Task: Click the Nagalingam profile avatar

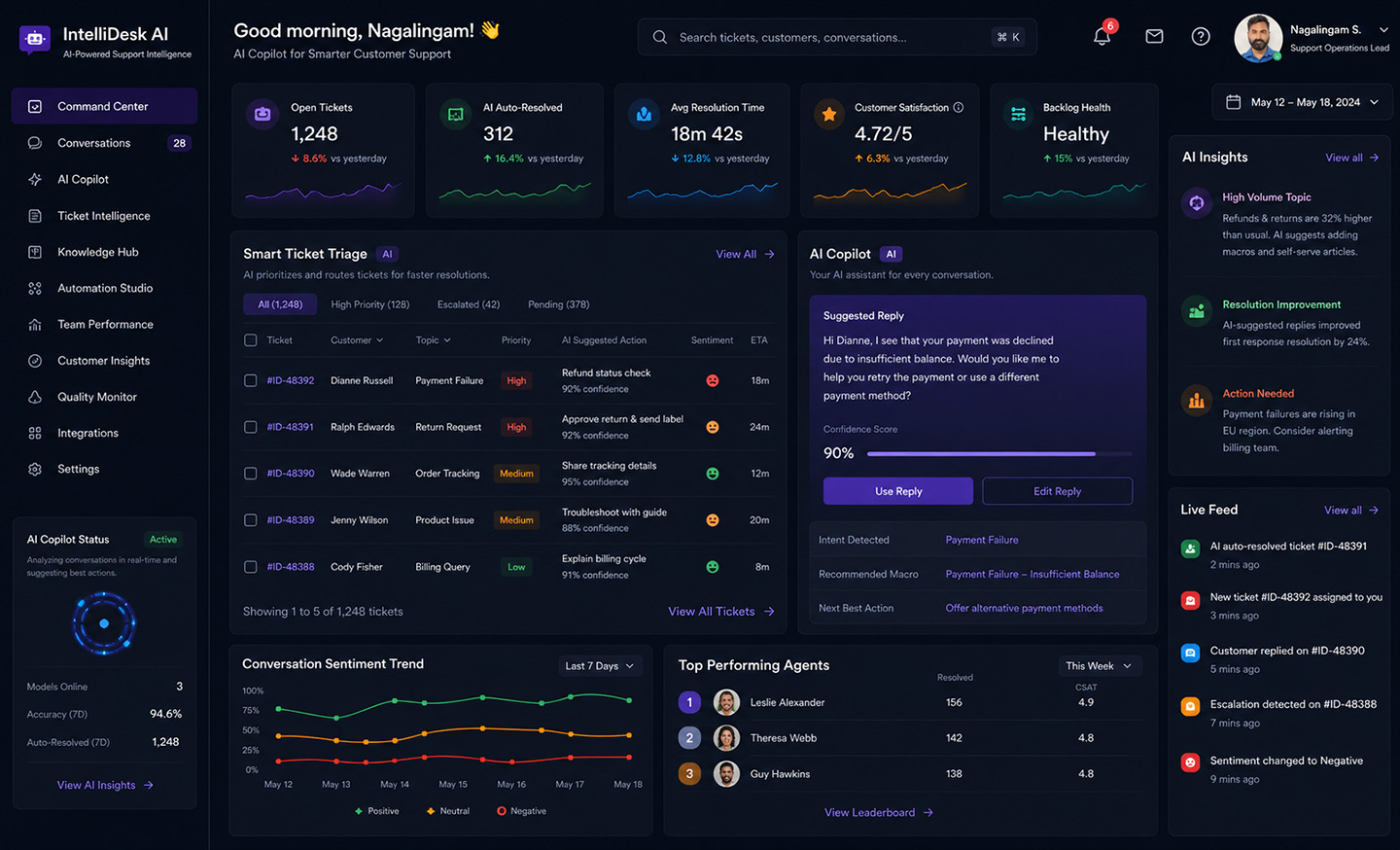Action: click(x=1258, y=38)
